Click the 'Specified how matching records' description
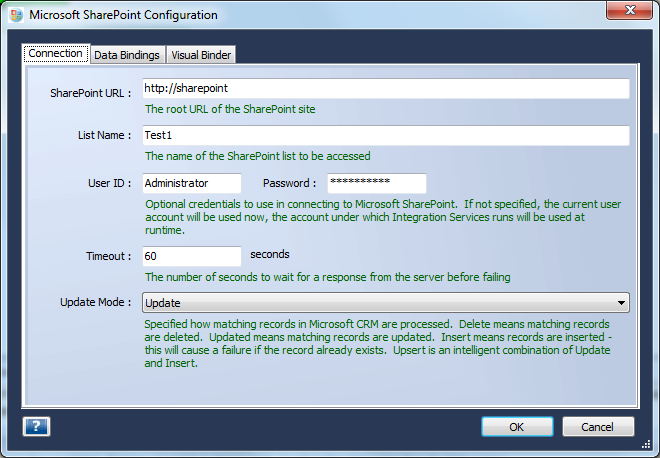 pyautogui.click(x=378, y=344)
